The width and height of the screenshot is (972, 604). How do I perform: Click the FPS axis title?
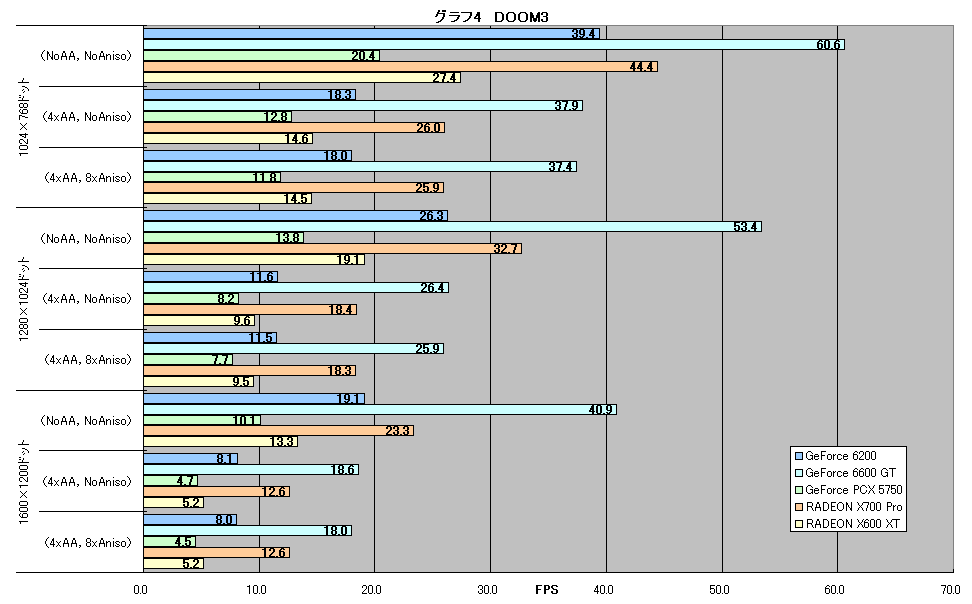[547, 590]
